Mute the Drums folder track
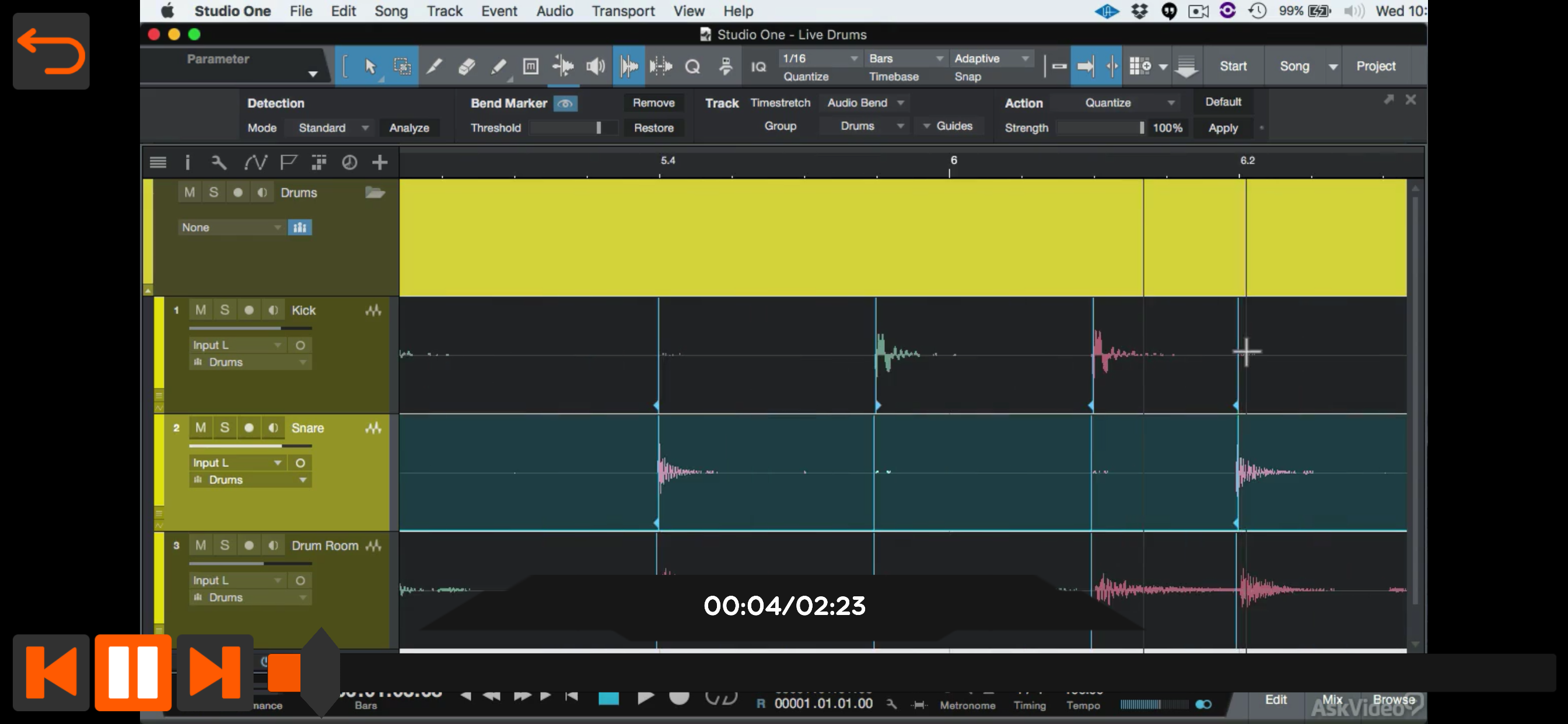This screenshot has height=724, width=1568. tap(190, 193)
